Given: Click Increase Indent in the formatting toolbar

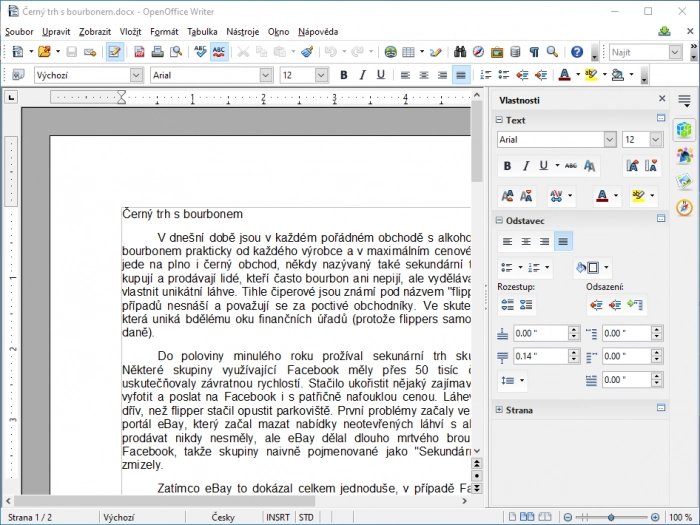Looking at the screenshot, I should pyautogui.click(x=541, y=75).
